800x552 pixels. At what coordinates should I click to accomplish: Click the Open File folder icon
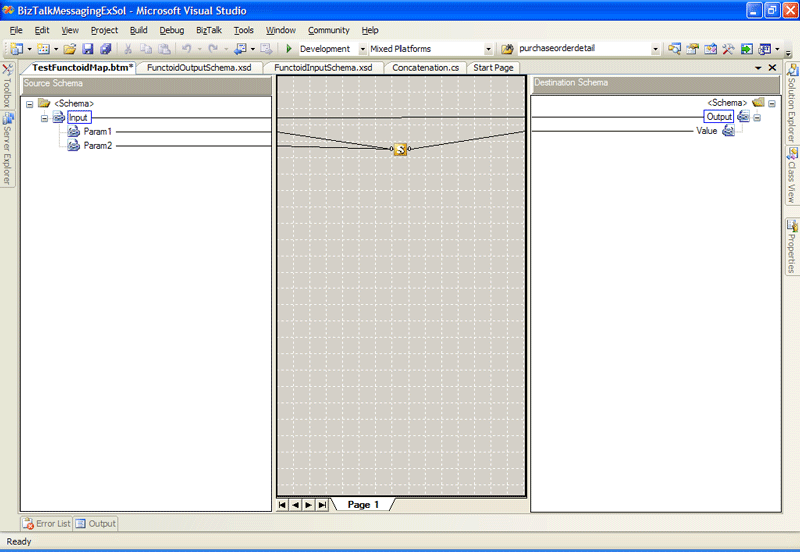click(70, 49)
